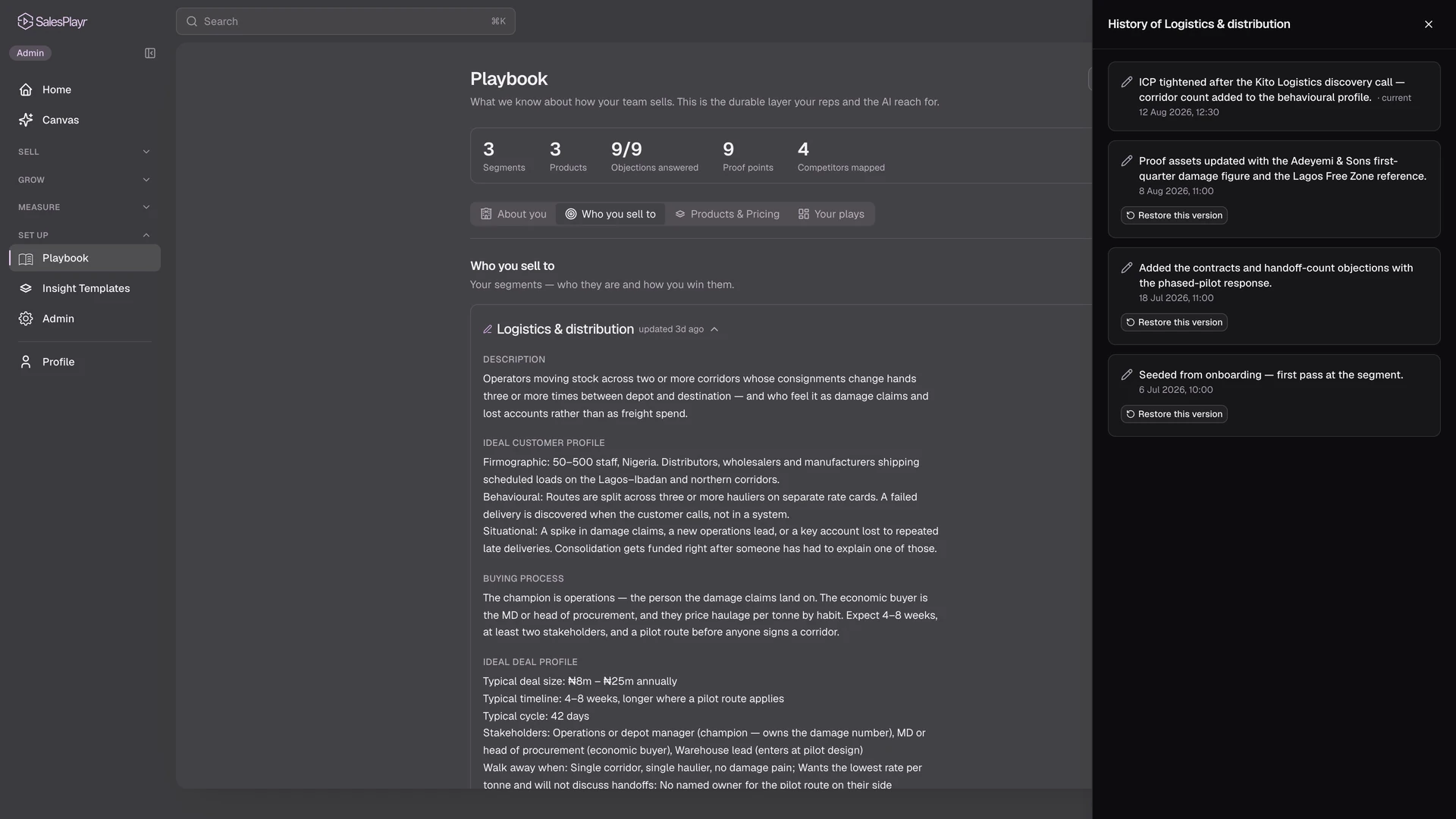
Task: Click the IDEAL CUSTOMER PROFILE heading
Action: tap(544, 443)
